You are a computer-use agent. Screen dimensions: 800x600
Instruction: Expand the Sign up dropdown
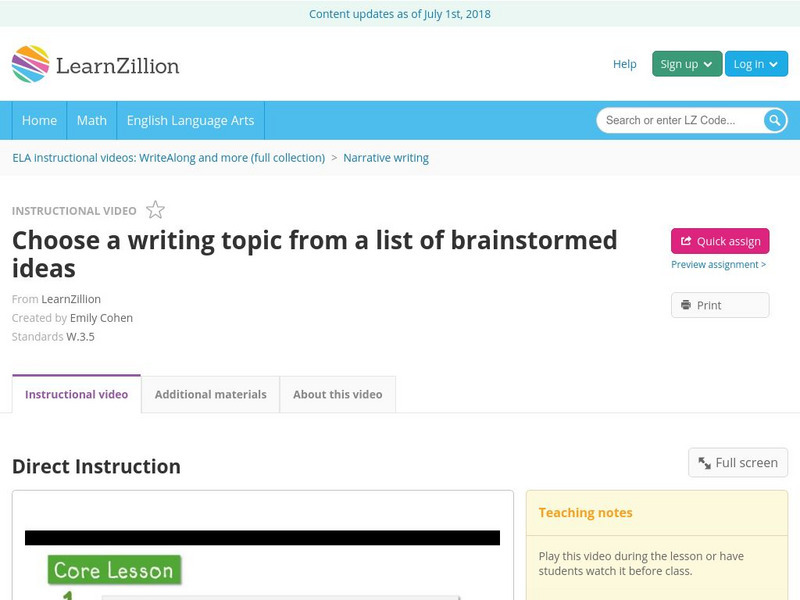point(684,63)
